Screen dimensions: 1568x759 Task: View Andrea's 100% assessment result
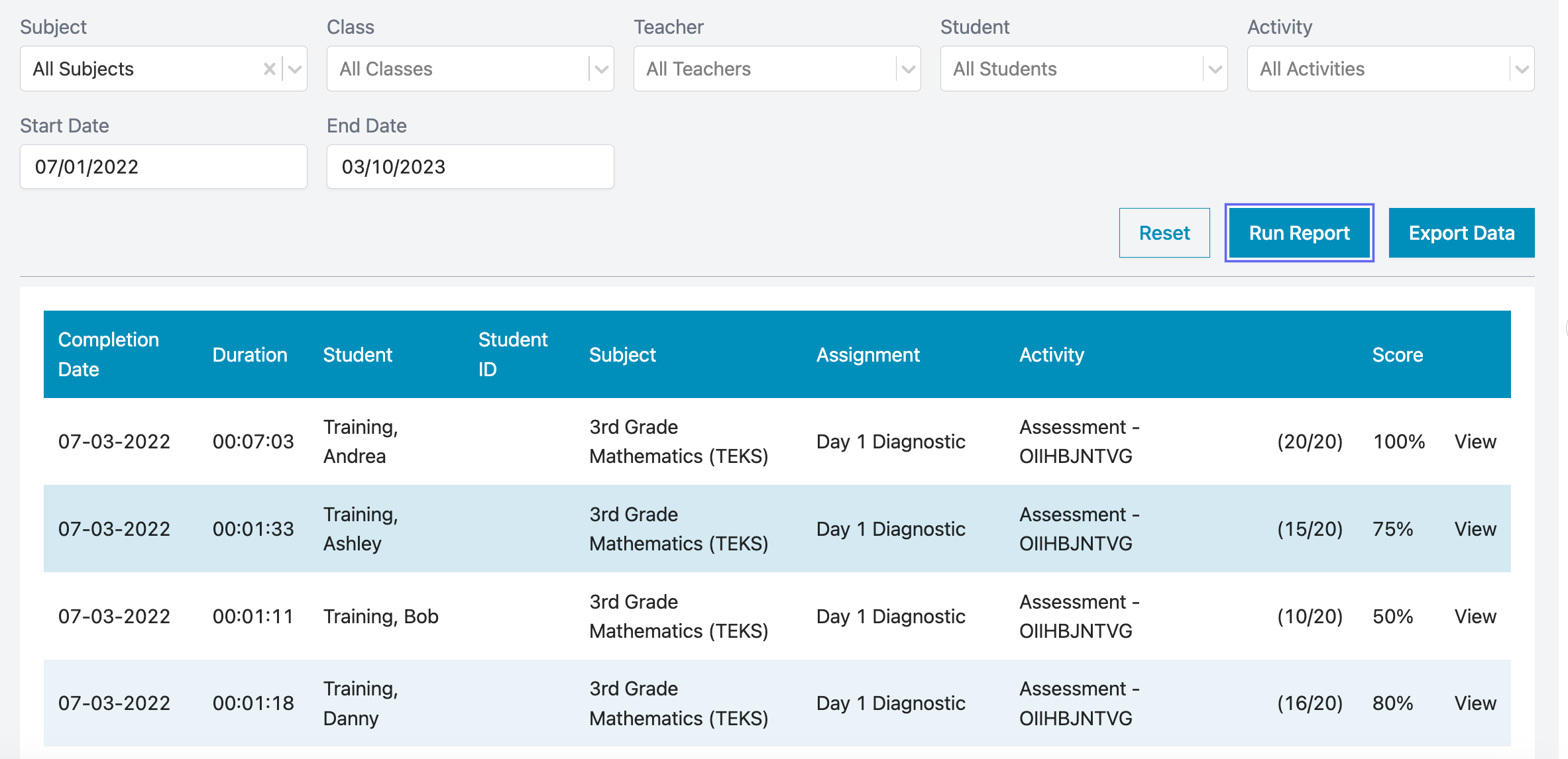pos(1475,442)
